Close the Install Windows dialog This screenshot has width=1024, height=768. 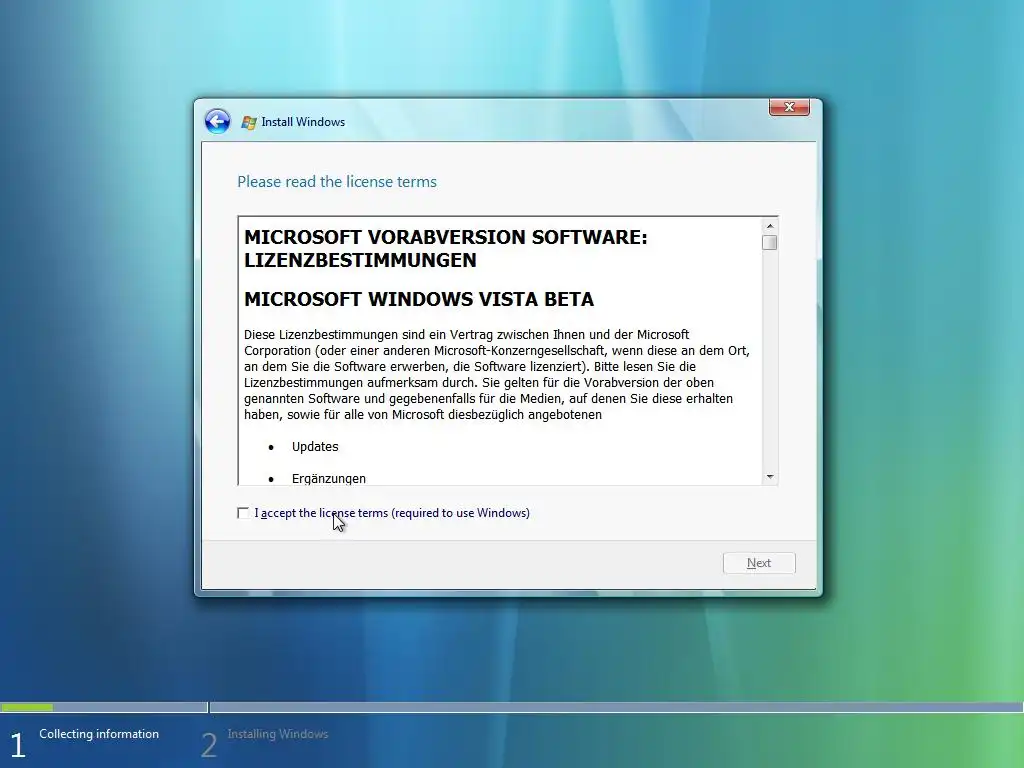[789, 107]
